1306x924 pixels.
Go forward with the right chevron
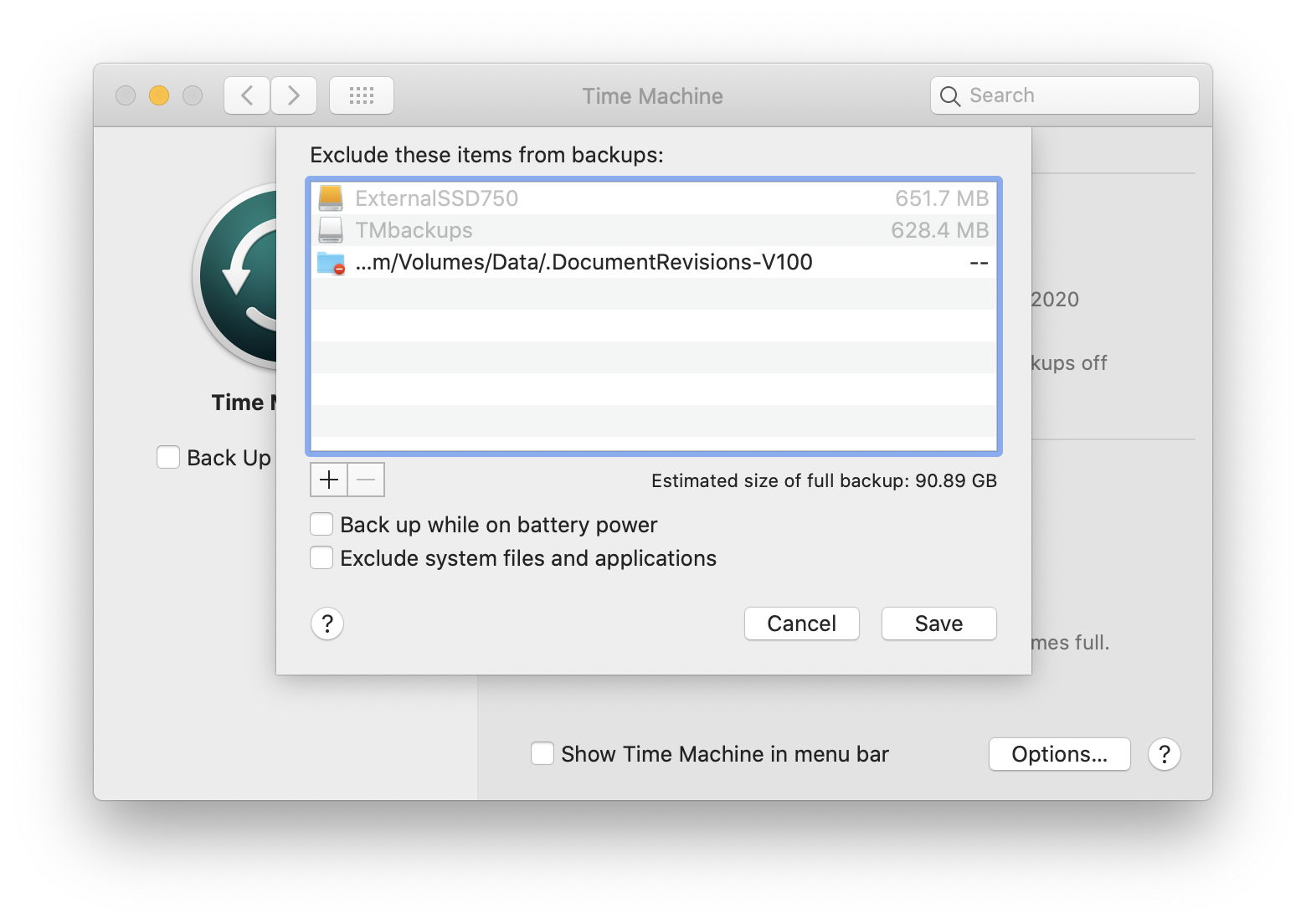pyautogui.click(x=294, y=95)
